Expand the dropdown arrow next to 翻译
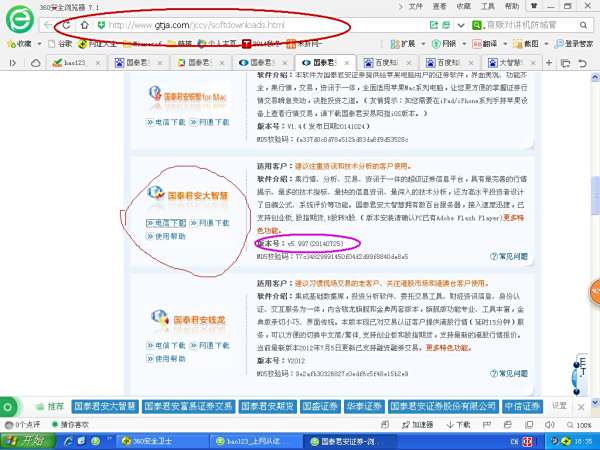This screenshot has width=600, height=450. [x=505, y=44]
